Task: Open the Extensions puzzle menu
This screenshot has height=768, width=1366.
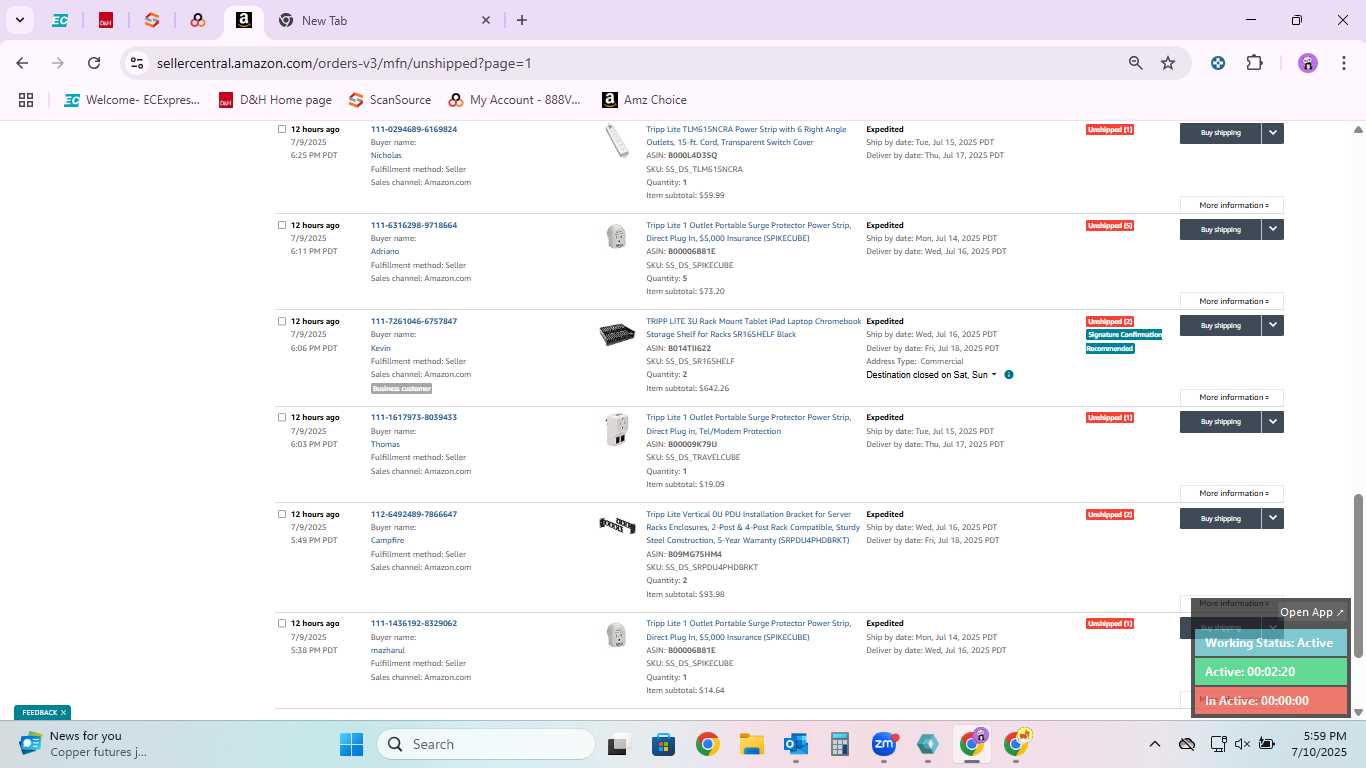Action: (1254, 63)
